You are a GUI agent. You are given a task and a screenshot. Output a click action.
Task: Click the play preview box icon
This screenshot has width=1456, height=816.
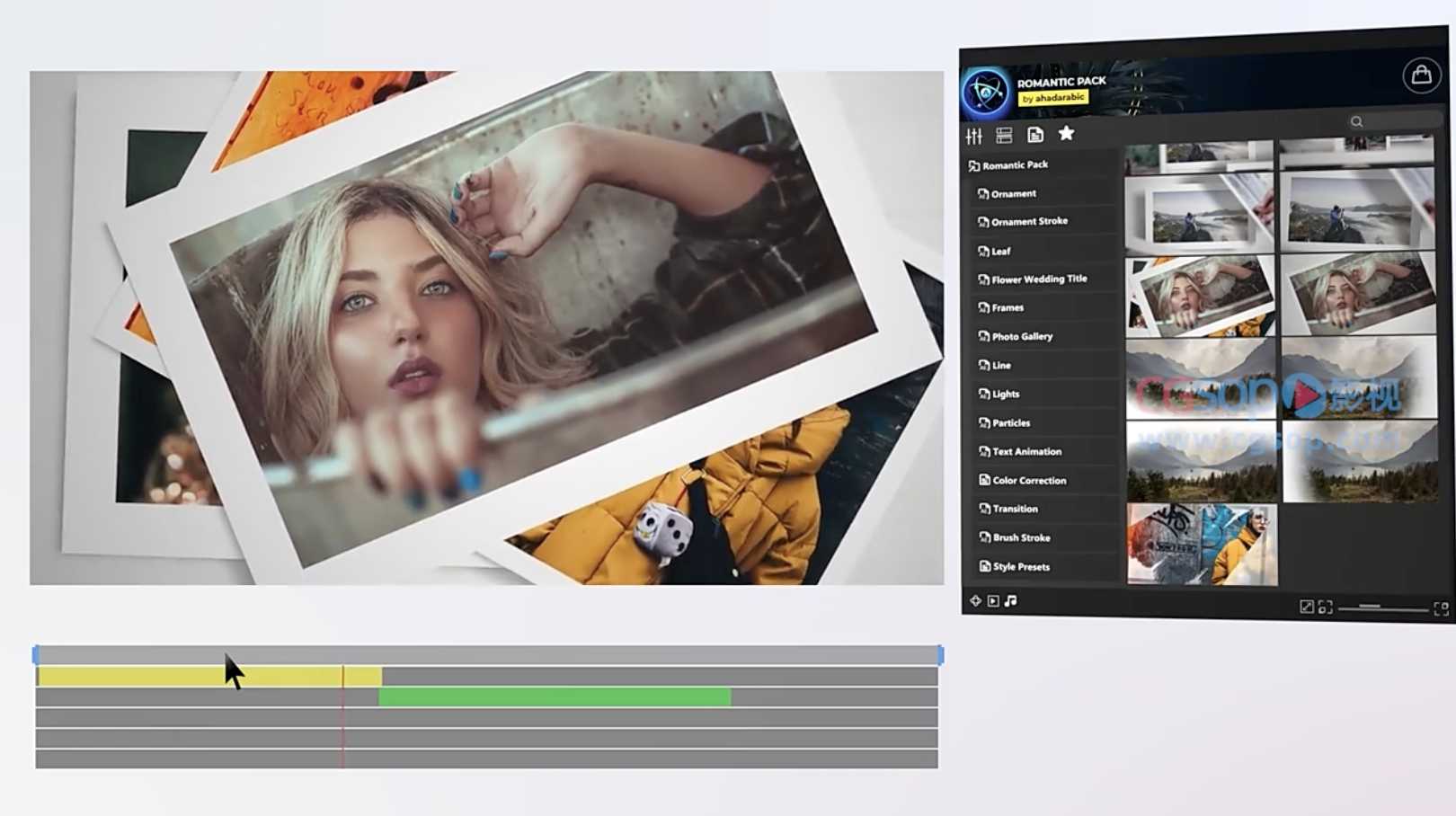click(993, 601)
